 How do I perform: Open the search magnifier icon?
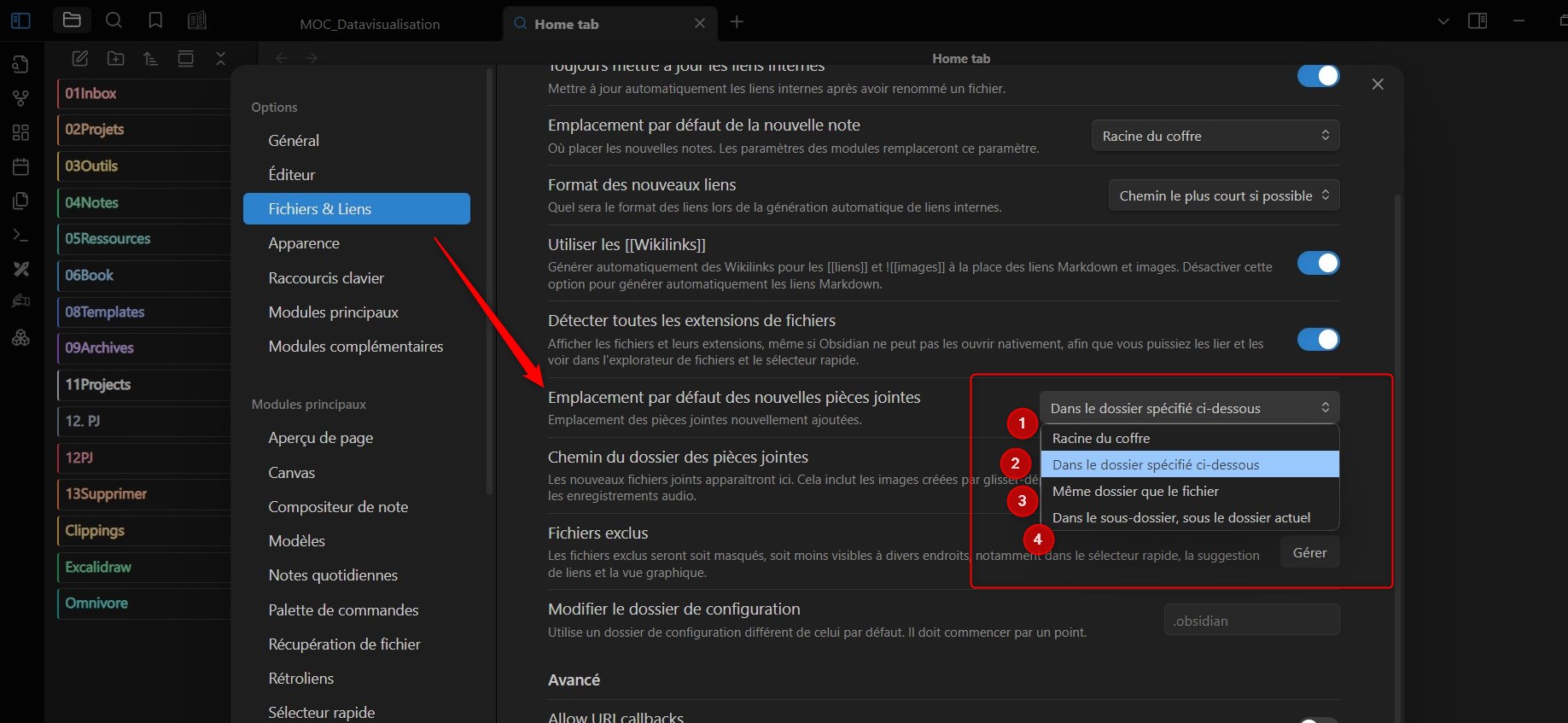click(114, 20)
